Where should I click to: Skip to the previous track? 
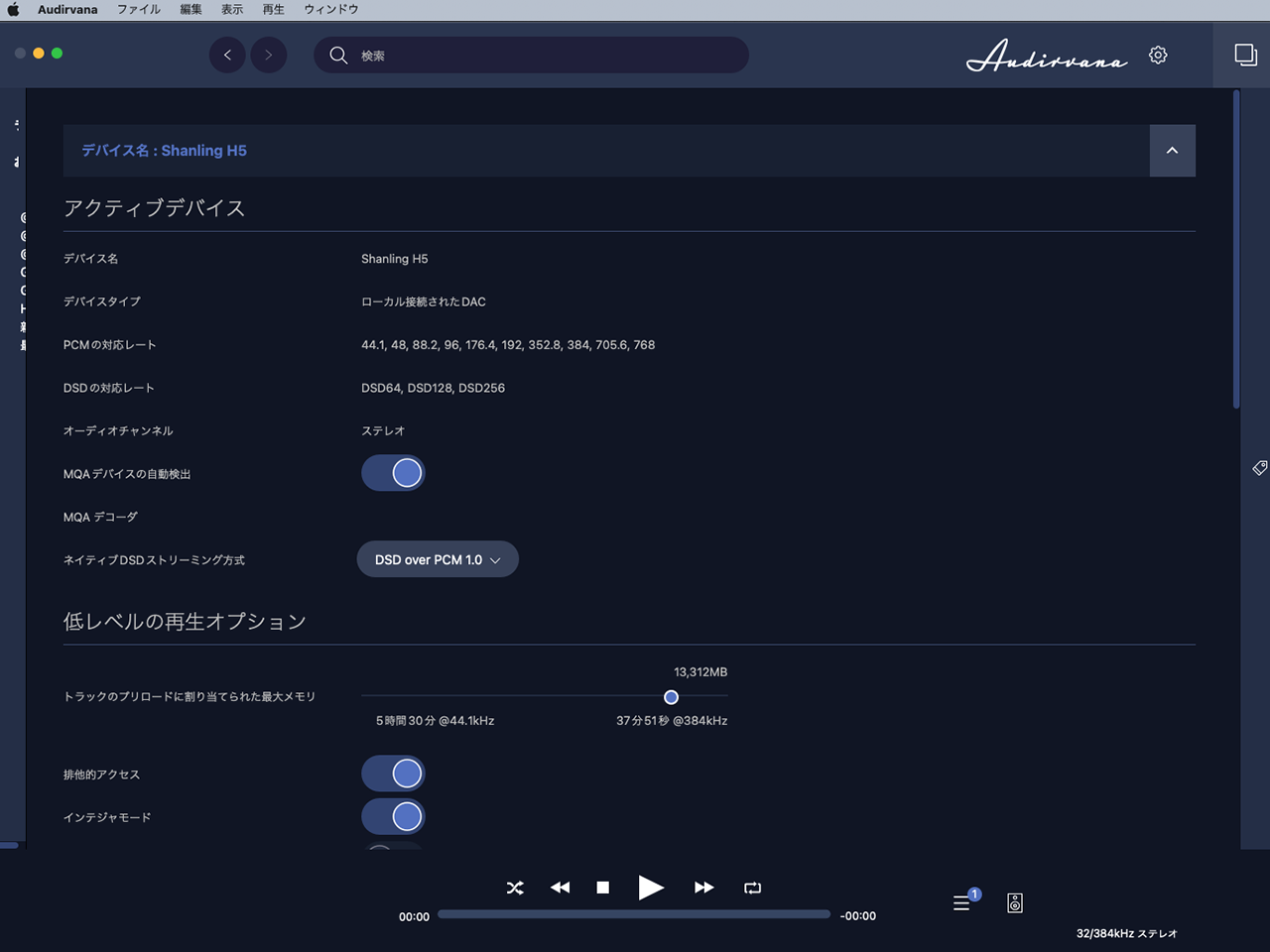560,888
